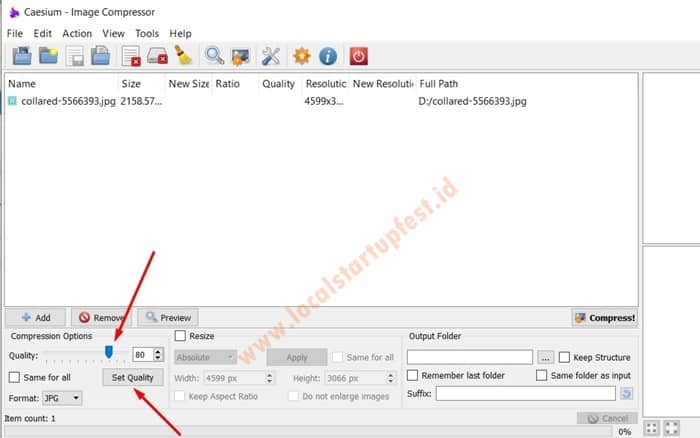Click the Save List toolbar icon
Screen dimensions: 700x438
pyautogui.click(x=75, y=57)
